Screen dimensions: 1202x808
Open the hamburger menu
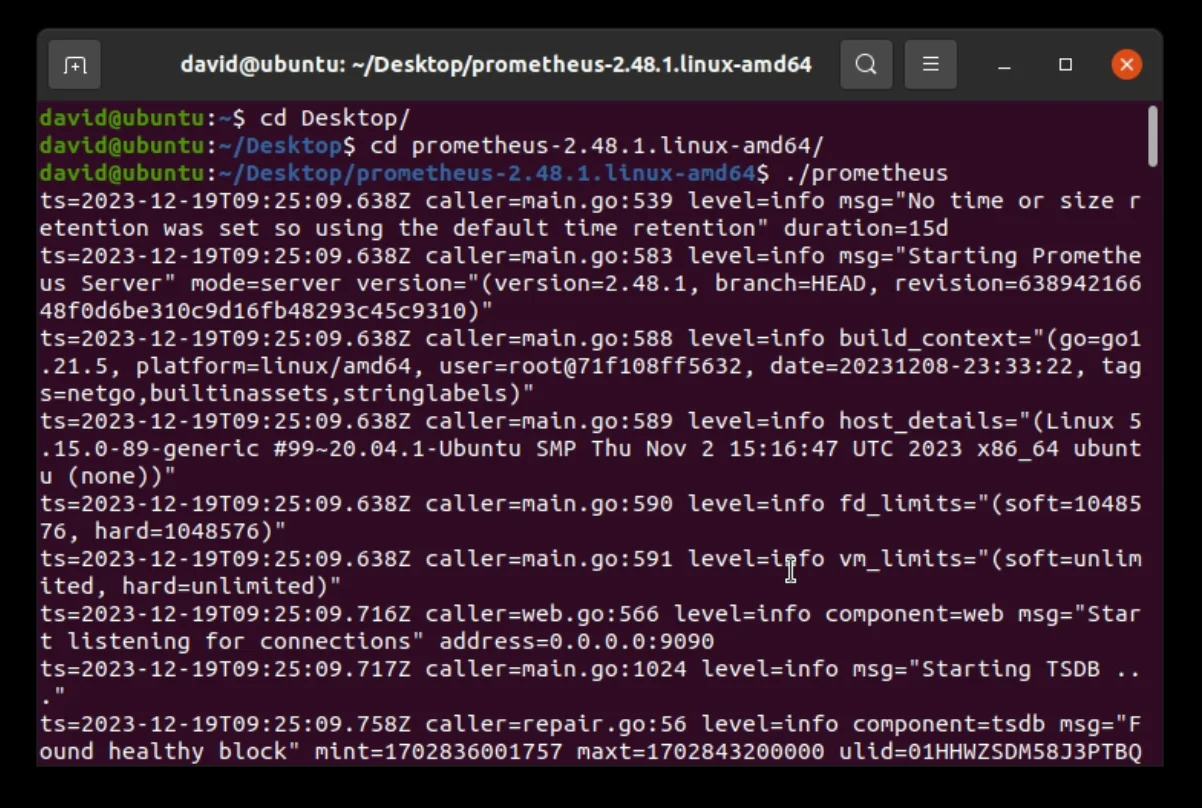click(930, 65)
